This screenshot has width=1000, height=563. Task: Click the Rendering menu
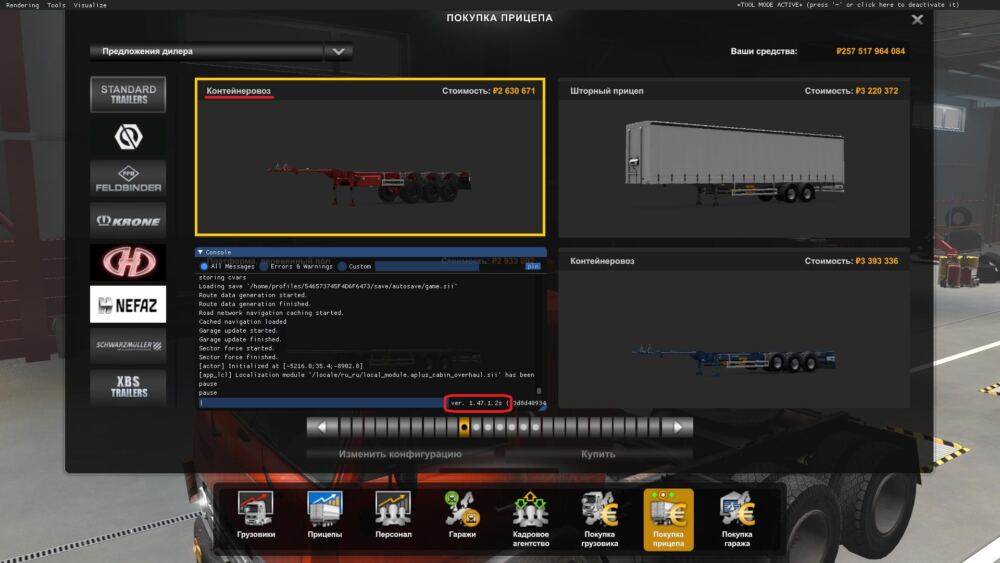click(20, 5)
